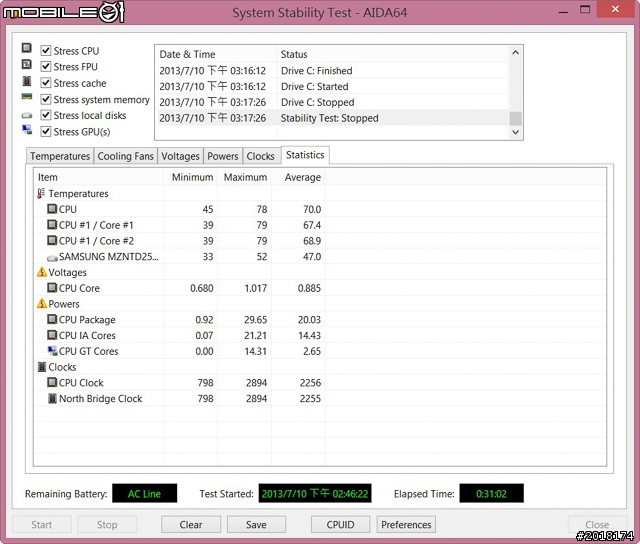Click the log list scroll up arrow
This screenshot has width=640, height=544.
pos(516,53)
